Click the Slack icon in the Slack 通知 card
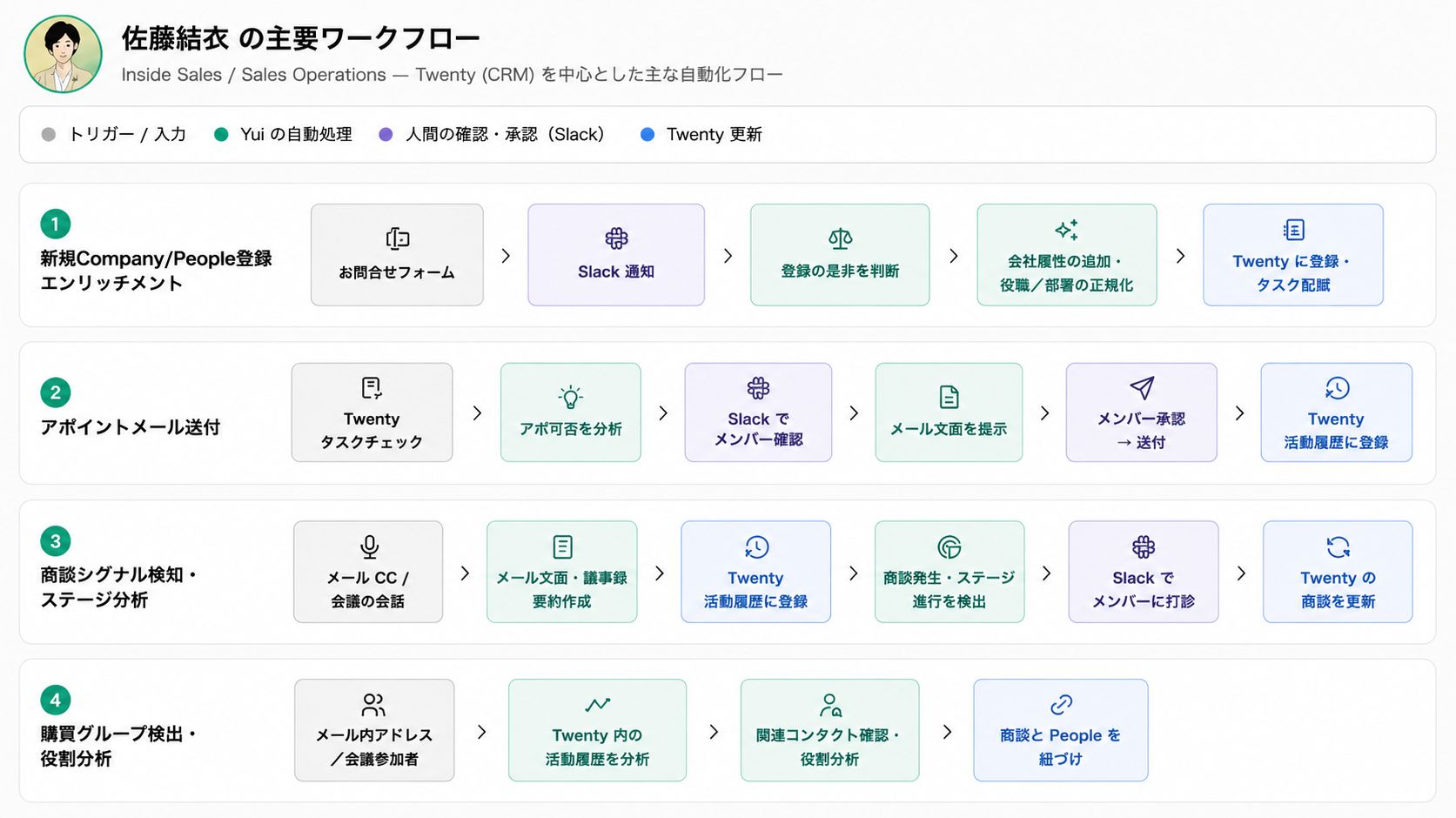Viewport: 1456px width, 818px height. pyautogui.click(x=616, y=238)
